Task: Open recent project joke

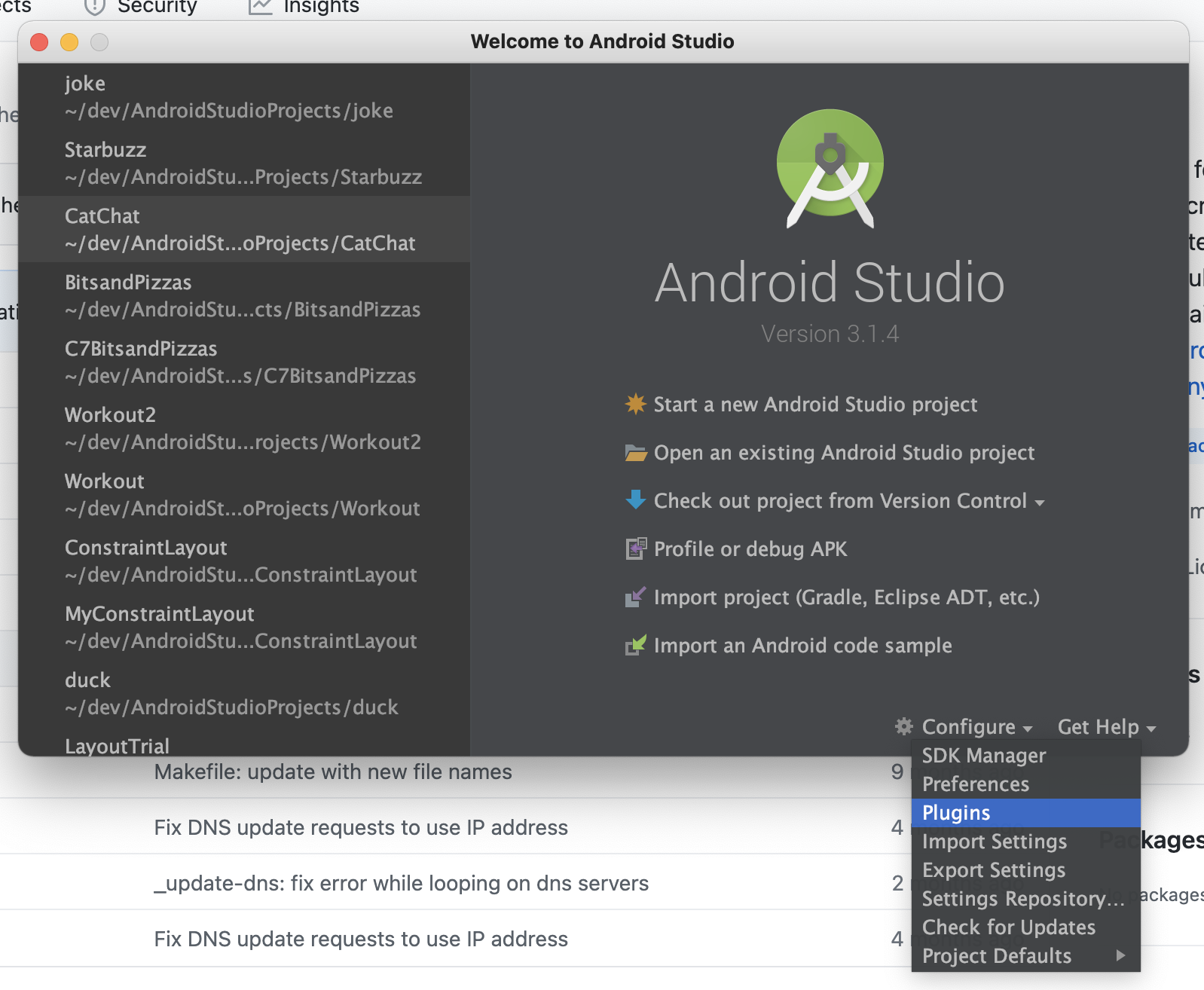Action: (x=244, y=97)
